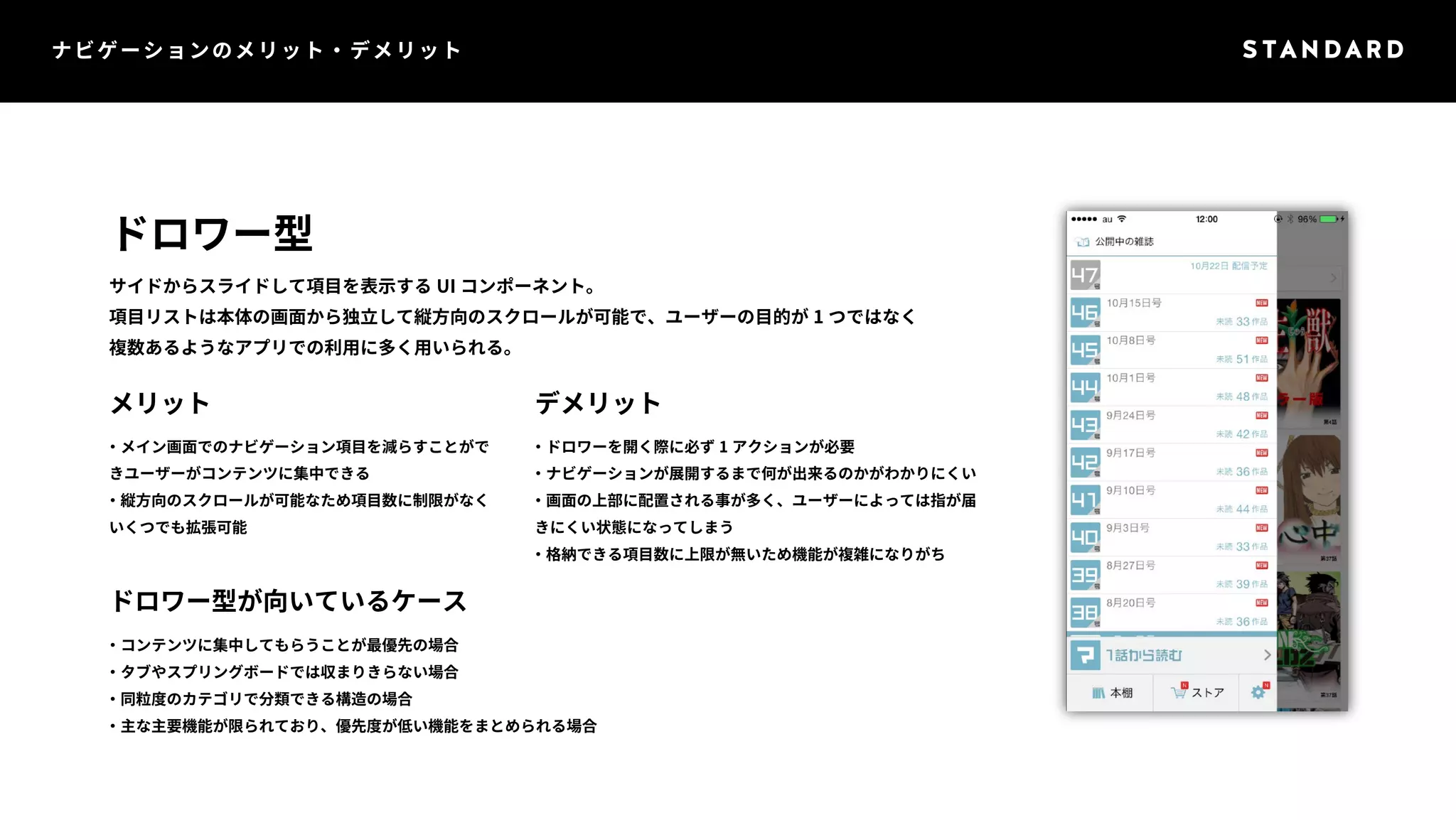Click the 未読 42 作品 count
This screenshot has width=1456, height=820.
click(x=1242, y=434)
